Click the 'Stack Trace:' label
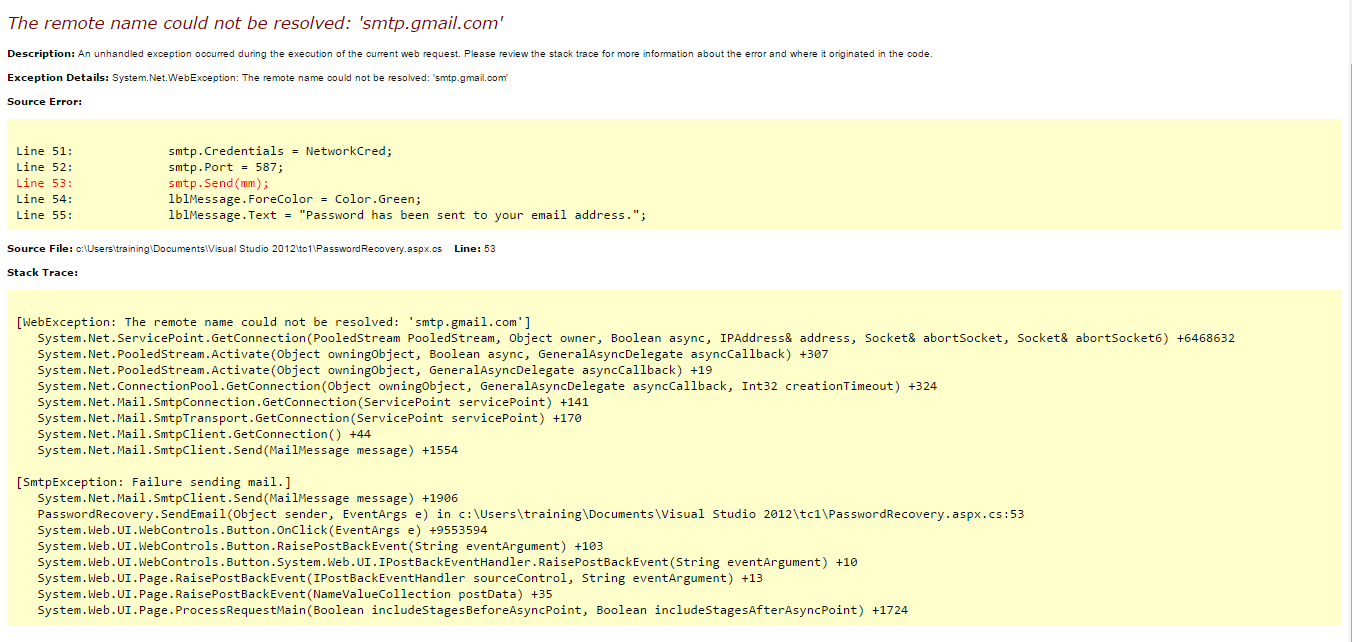Viewport: 1352px width, 642px height. pos(42,272)
